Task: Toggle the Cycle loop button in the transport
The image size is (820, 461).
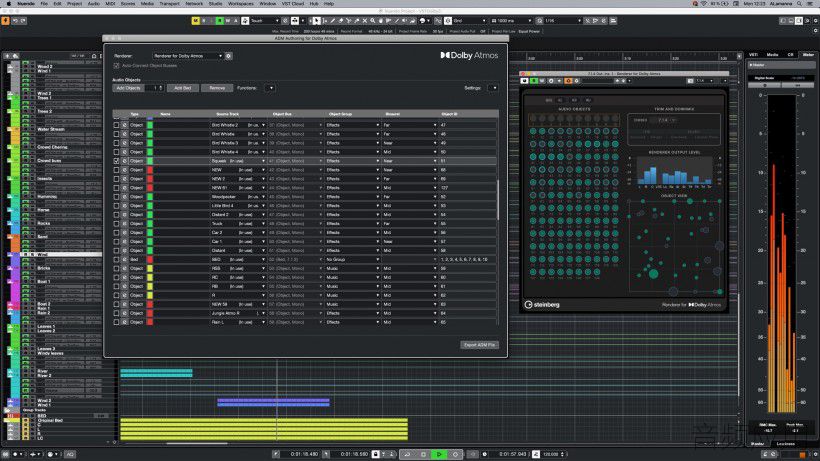Action: [407, 454]
